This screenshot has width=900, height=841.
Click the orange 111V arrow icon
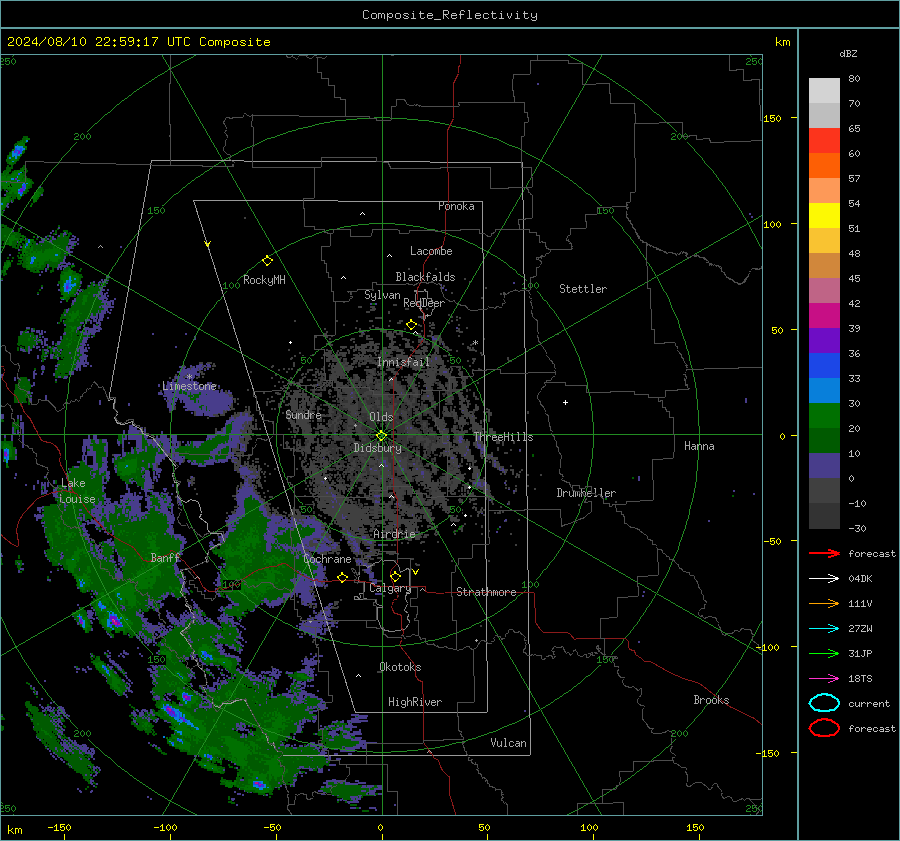(x=824, y=603)
